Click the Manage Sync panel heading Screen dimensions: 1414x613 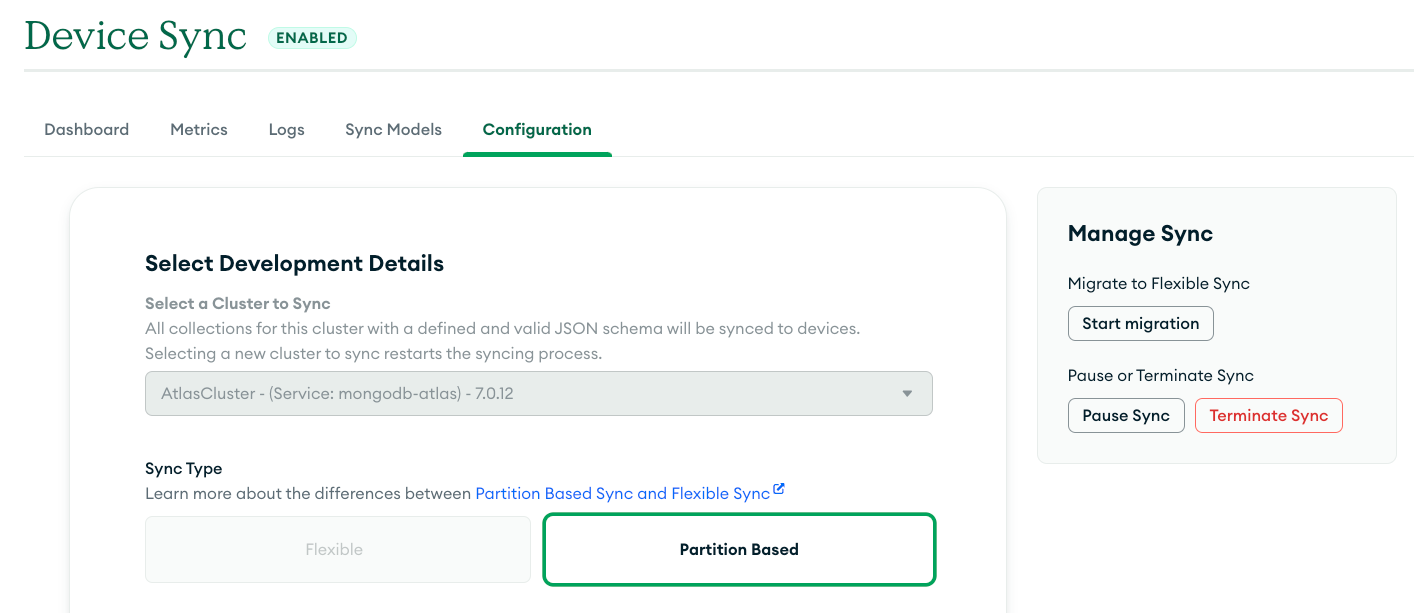1140,234
